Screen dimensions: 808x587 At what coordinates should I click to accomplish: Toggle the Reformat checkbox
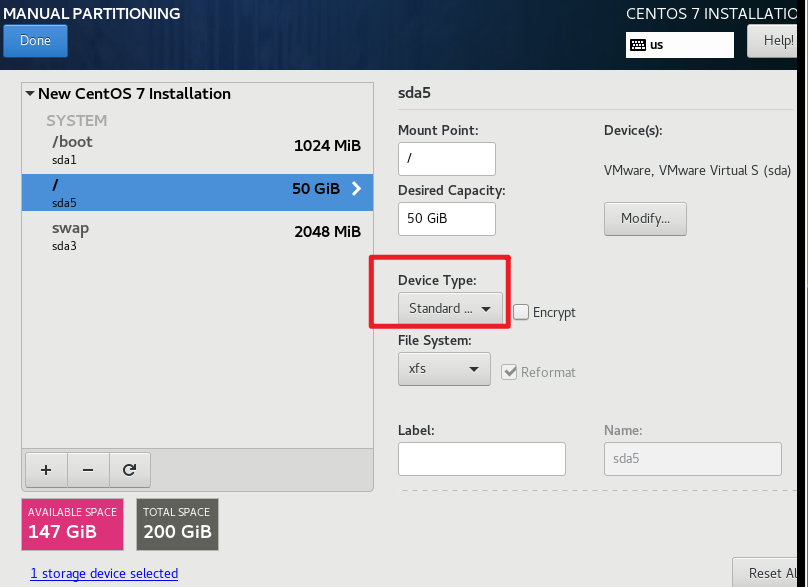(x=509, y=372)
